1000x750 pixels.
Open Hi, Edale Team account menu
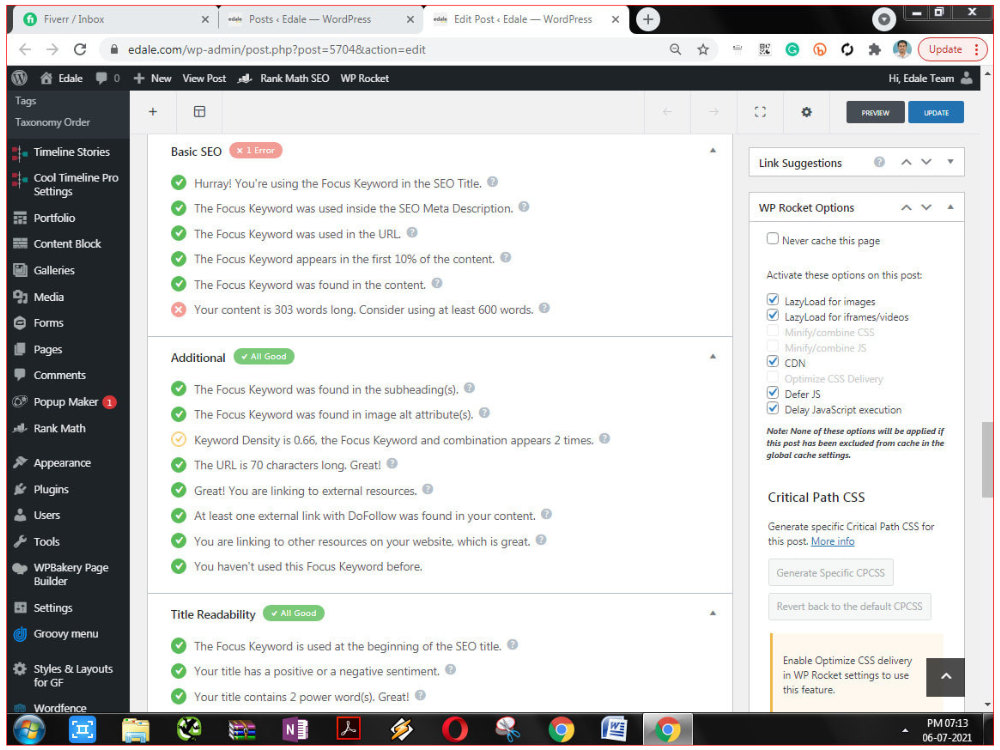coord(930,78)
